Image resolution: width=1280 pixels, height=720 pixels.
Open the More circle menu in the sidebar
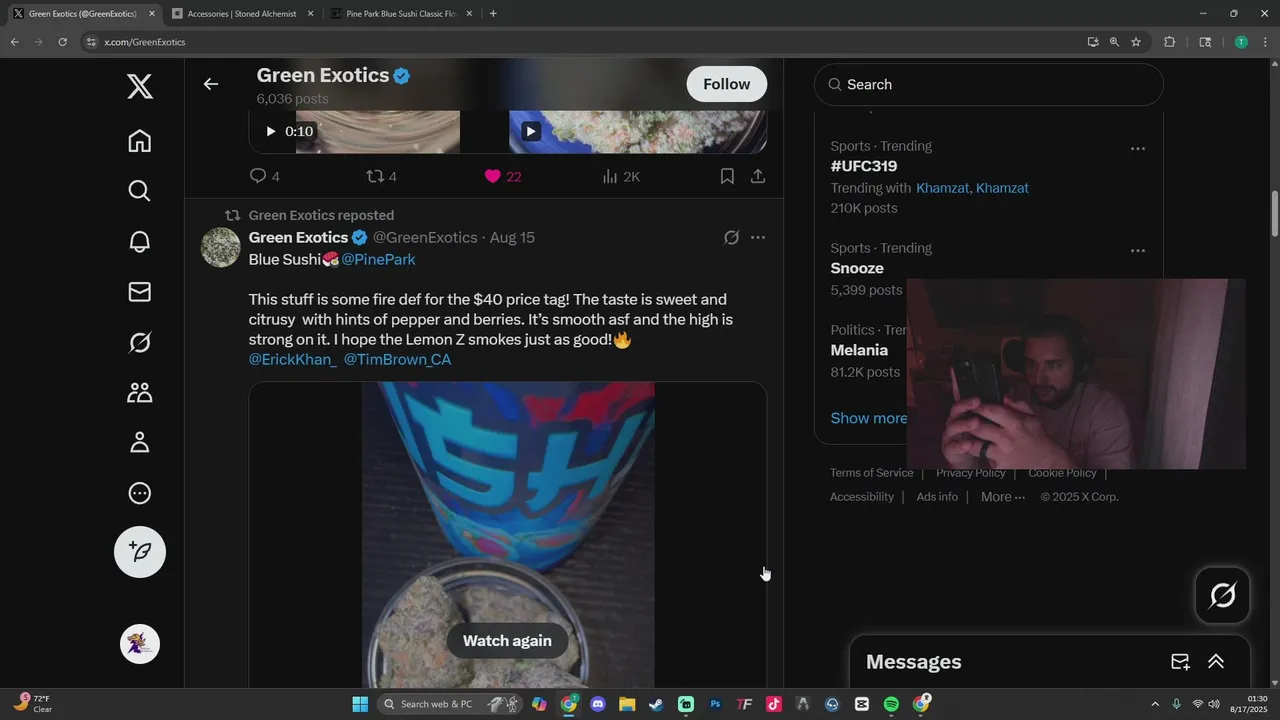[140, 493]
